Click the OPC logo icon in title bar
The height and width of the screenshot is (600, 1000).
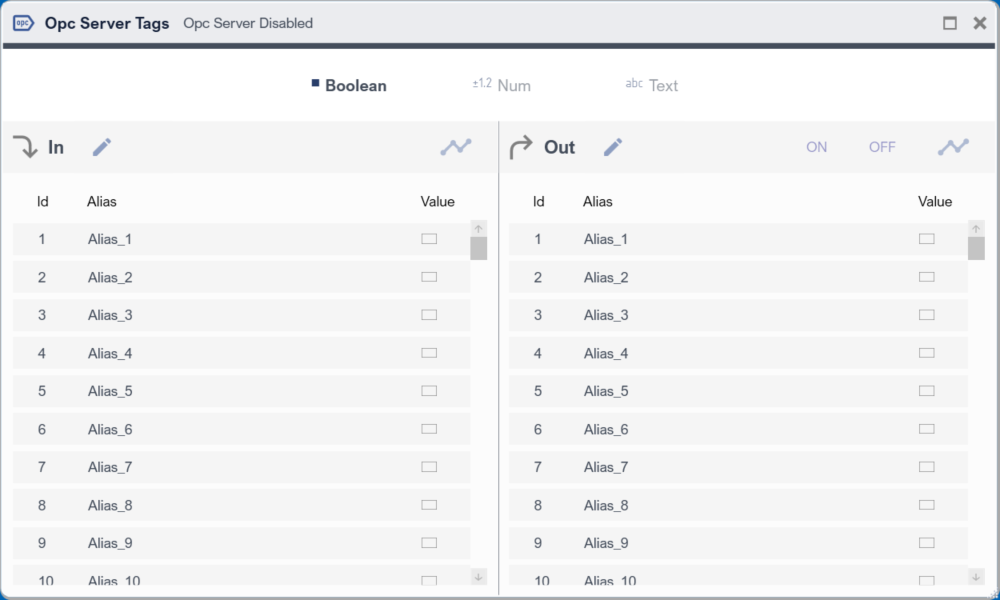click(x=23, y=23)
